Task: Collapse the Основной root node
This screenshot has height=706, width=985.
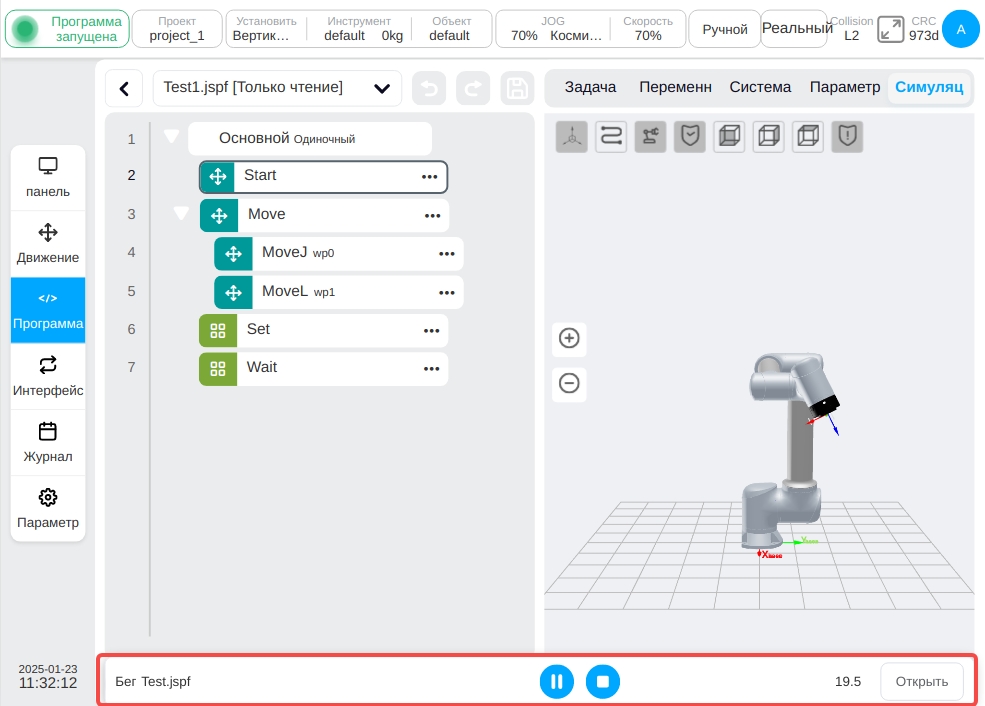Action: [x=171, y=136]
